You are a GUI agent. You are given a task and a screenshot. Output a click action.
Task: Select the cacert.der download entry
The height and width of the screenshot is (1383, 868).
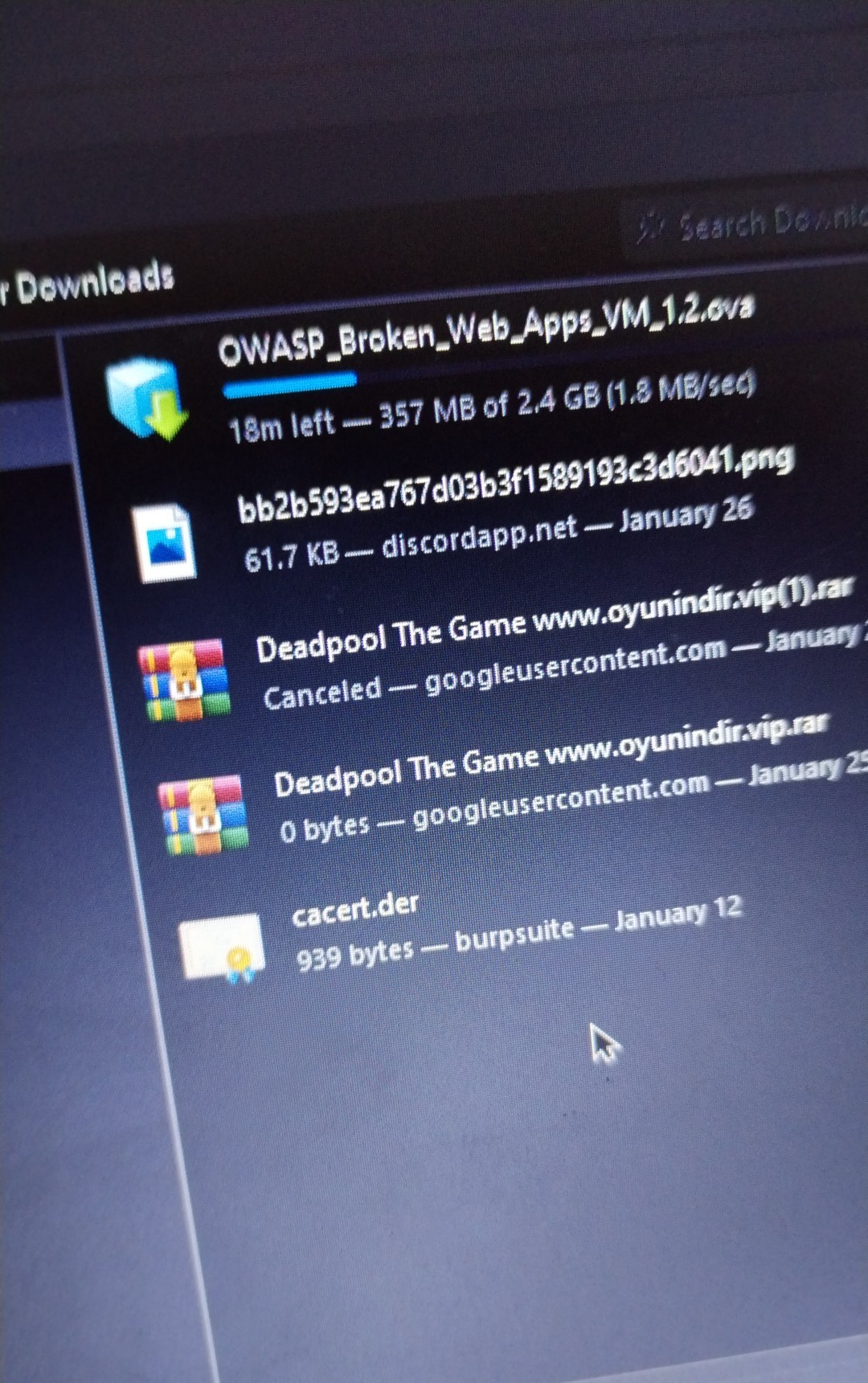355,909
